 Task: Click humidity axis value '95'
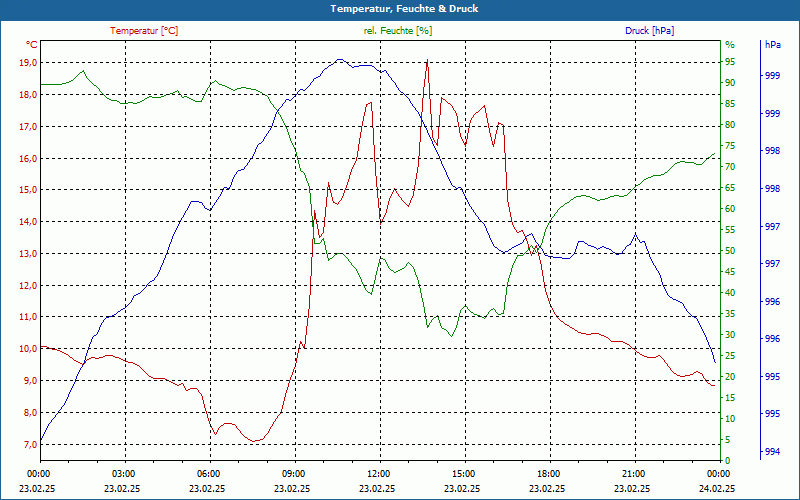730,62
